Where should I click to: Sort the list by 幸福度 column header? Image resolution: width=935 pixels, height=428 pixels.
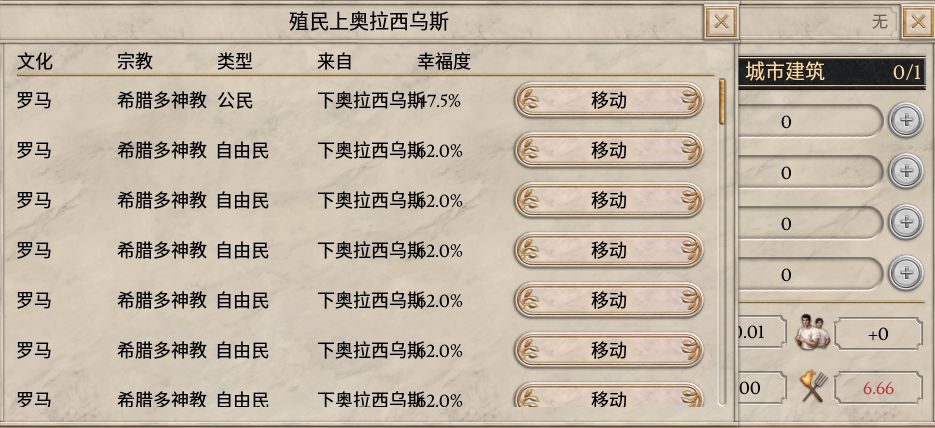444,61
